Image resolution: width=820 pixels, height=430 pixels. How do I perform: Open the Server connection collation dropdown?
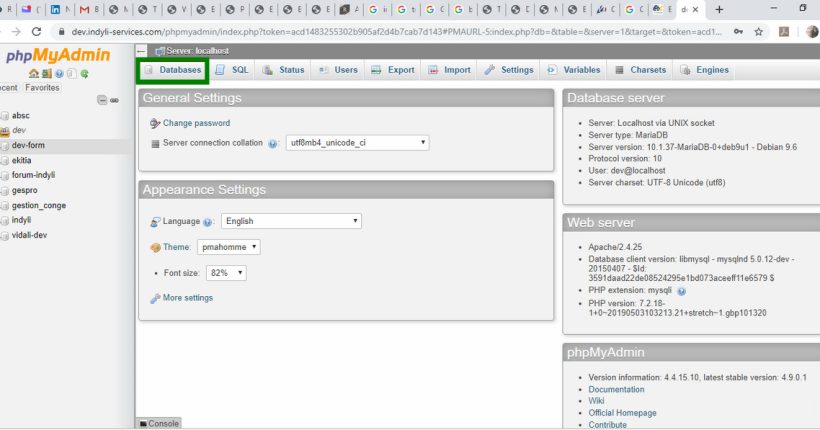tap(357, 143)
